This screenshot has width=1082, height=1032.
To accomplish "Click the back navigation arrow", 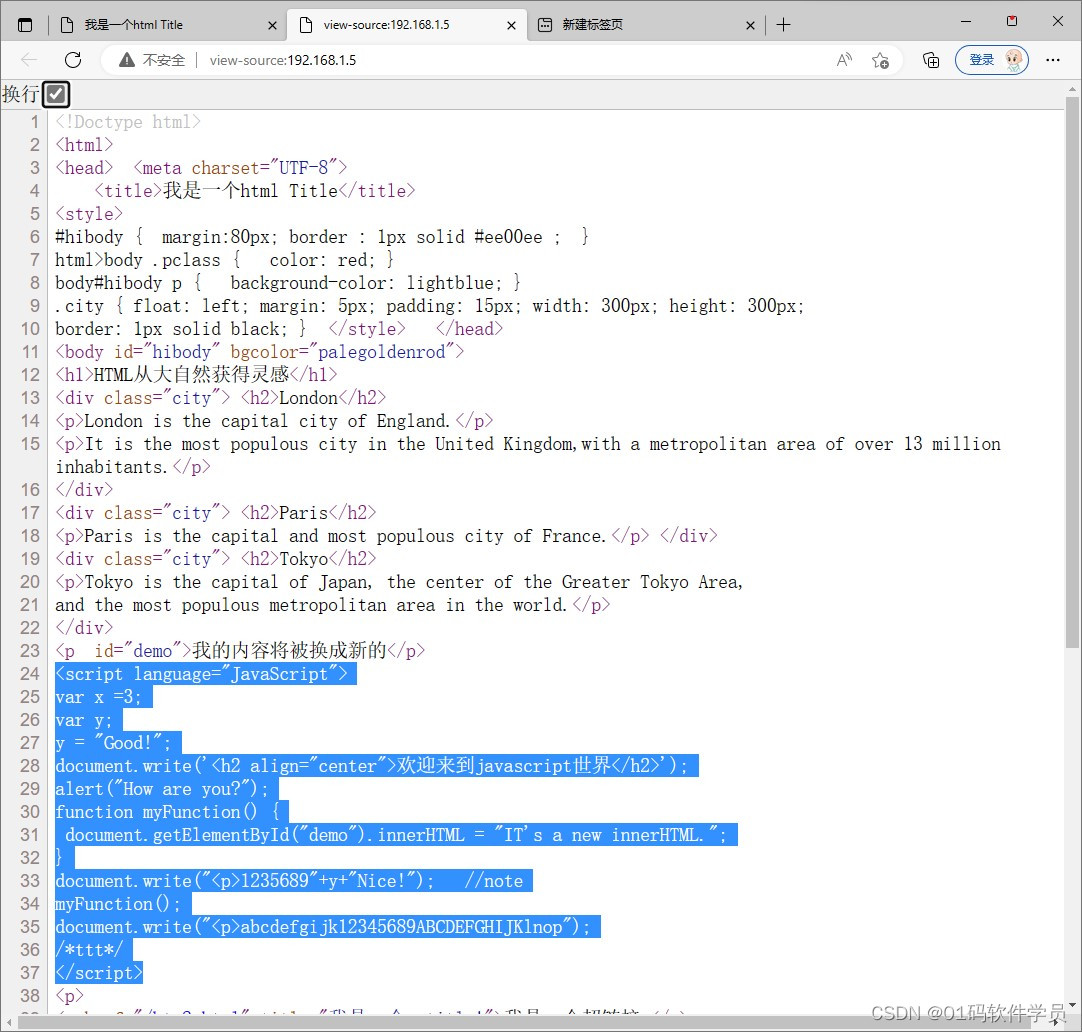I will click(29, 60).
